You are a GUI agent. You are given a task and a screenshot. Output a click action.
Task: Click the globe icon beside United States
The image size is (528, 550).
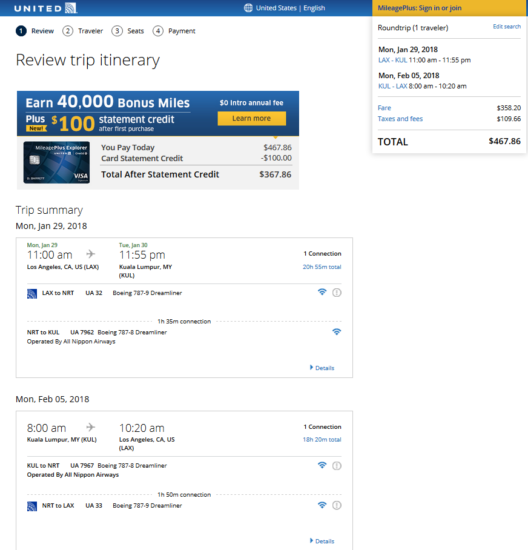248,8
